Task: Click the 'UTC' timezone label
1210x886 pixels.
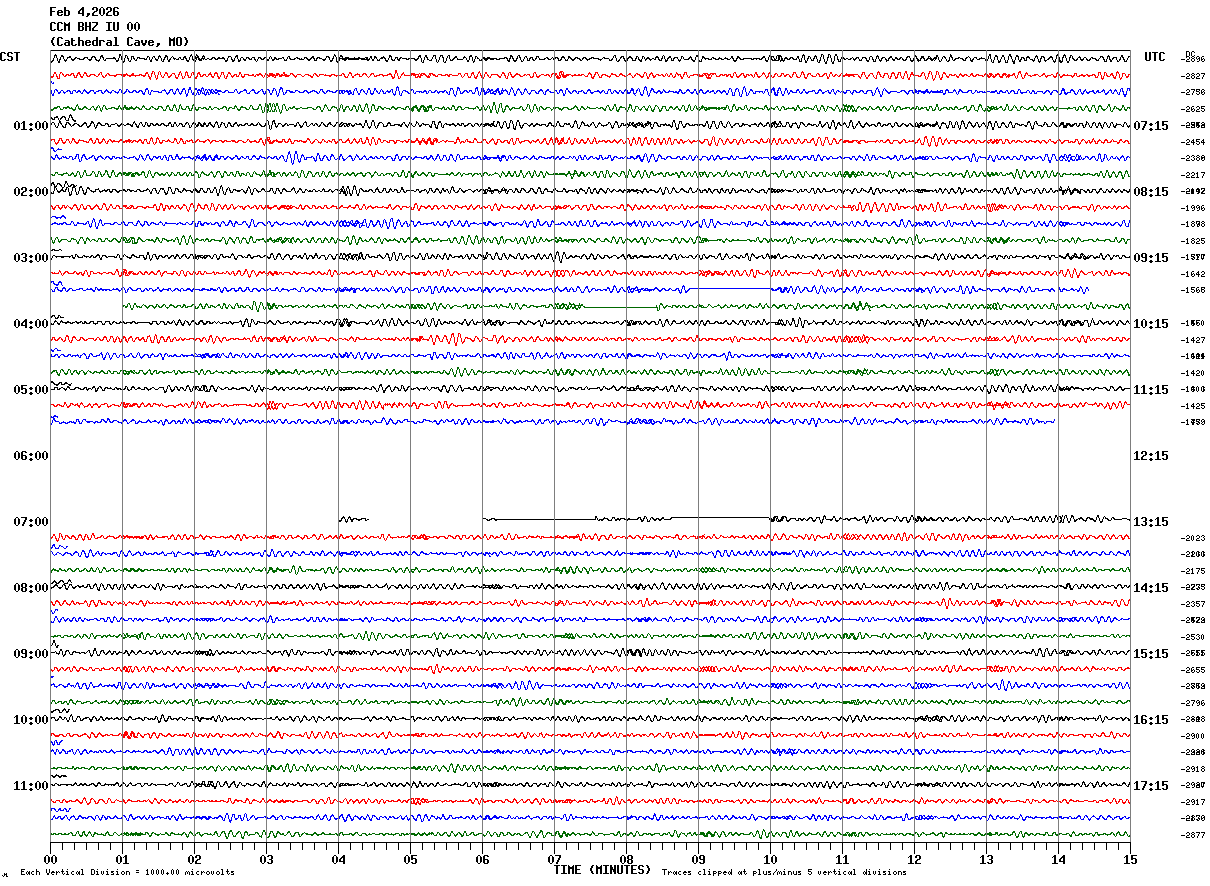Action: pyautogui.click(x=1155, y=57)
